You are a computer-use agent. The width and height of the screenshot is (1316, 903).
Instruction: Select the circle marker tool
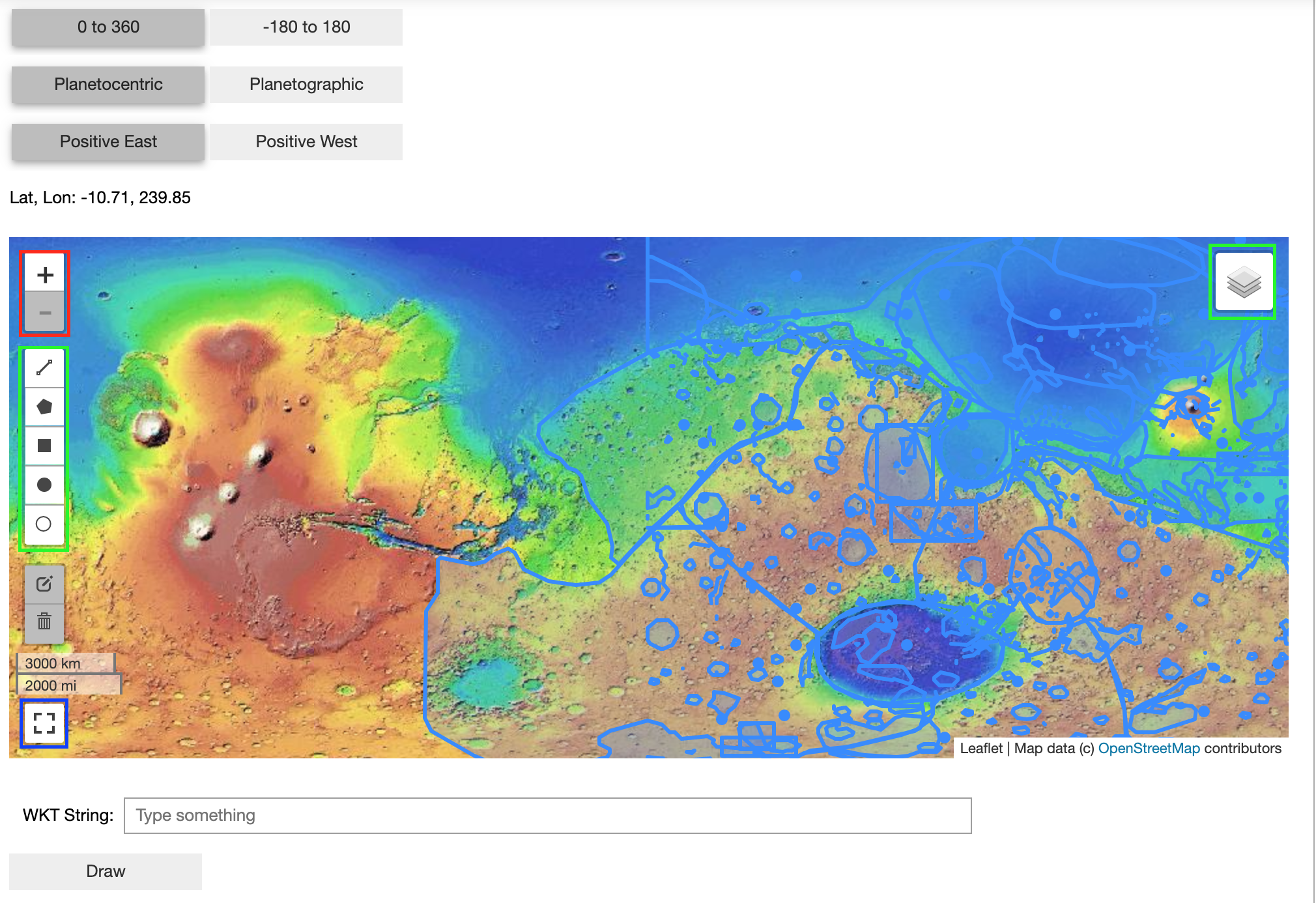point(44,524)
